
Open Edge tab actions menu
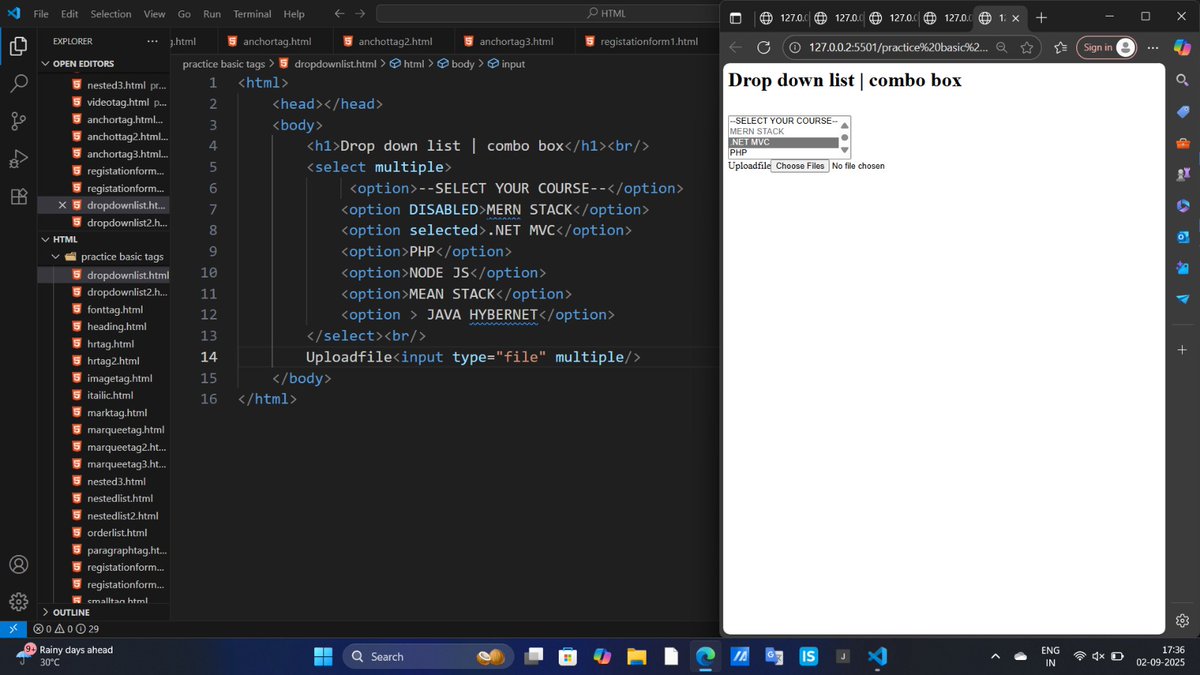pyautogui.click(x=735, y=17)
